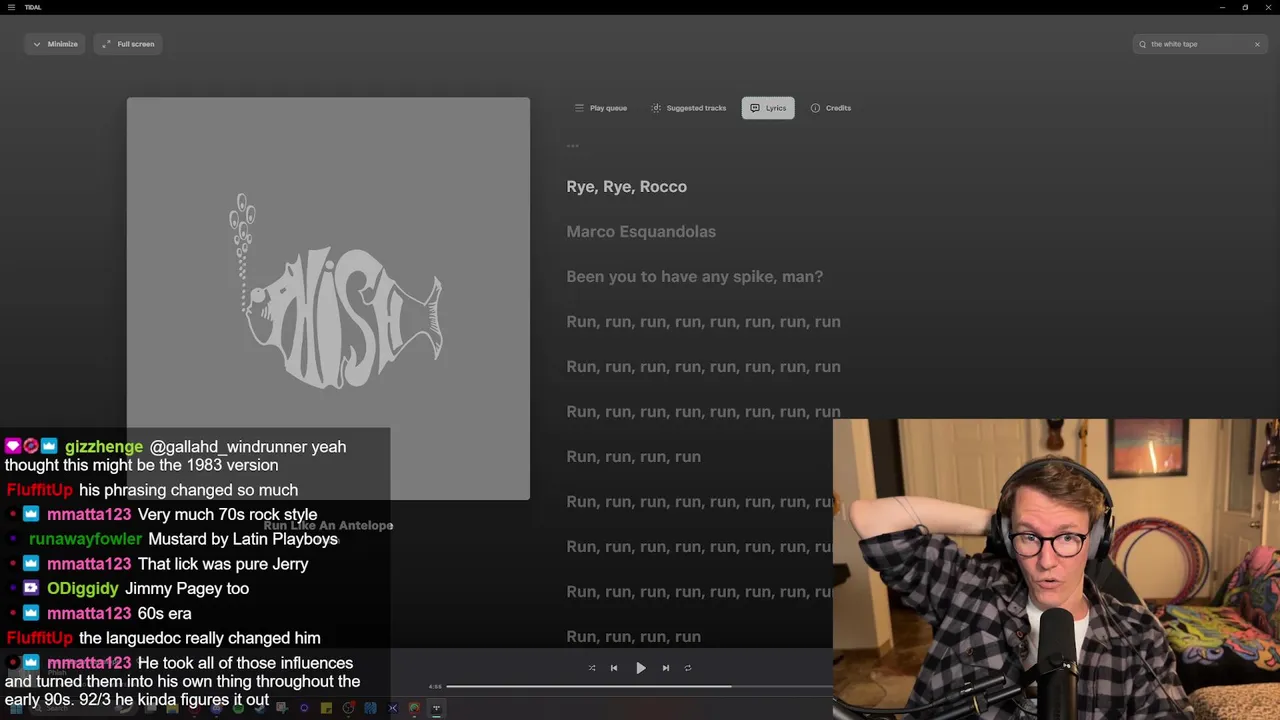Screen dimensions: 1280x720
Task: Click the 4:56 elapsed time label
Action: coord(435,687)
